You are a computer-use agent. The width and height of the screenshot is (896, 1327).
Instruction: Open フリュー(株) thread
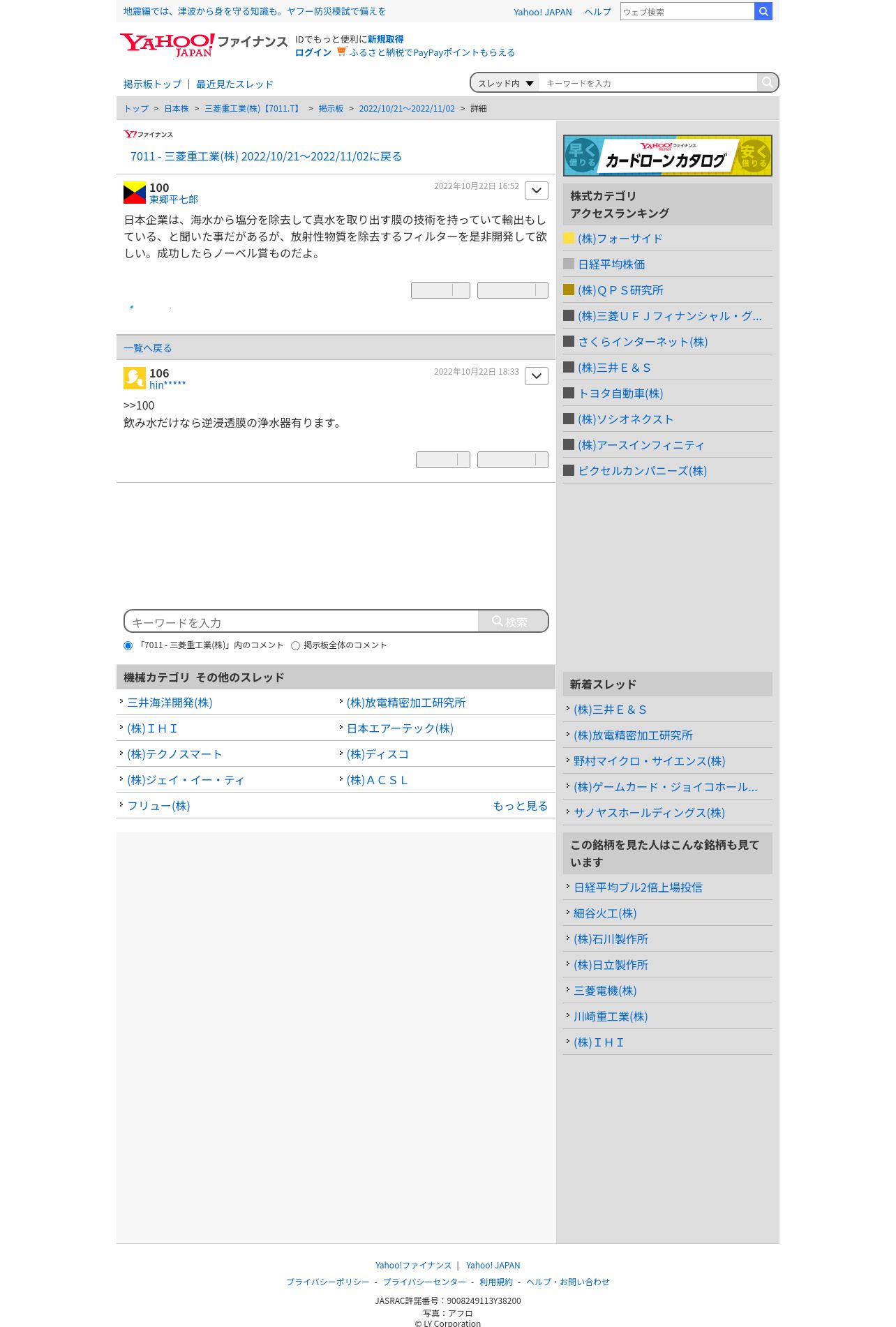pos(158,806)
